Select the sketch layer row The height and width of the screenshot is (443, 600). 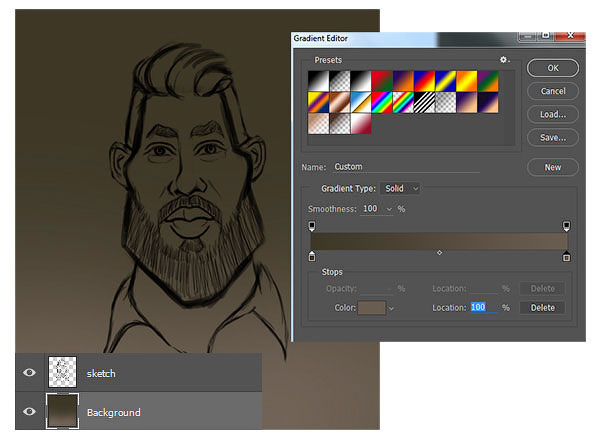click(x=139, y=373)
